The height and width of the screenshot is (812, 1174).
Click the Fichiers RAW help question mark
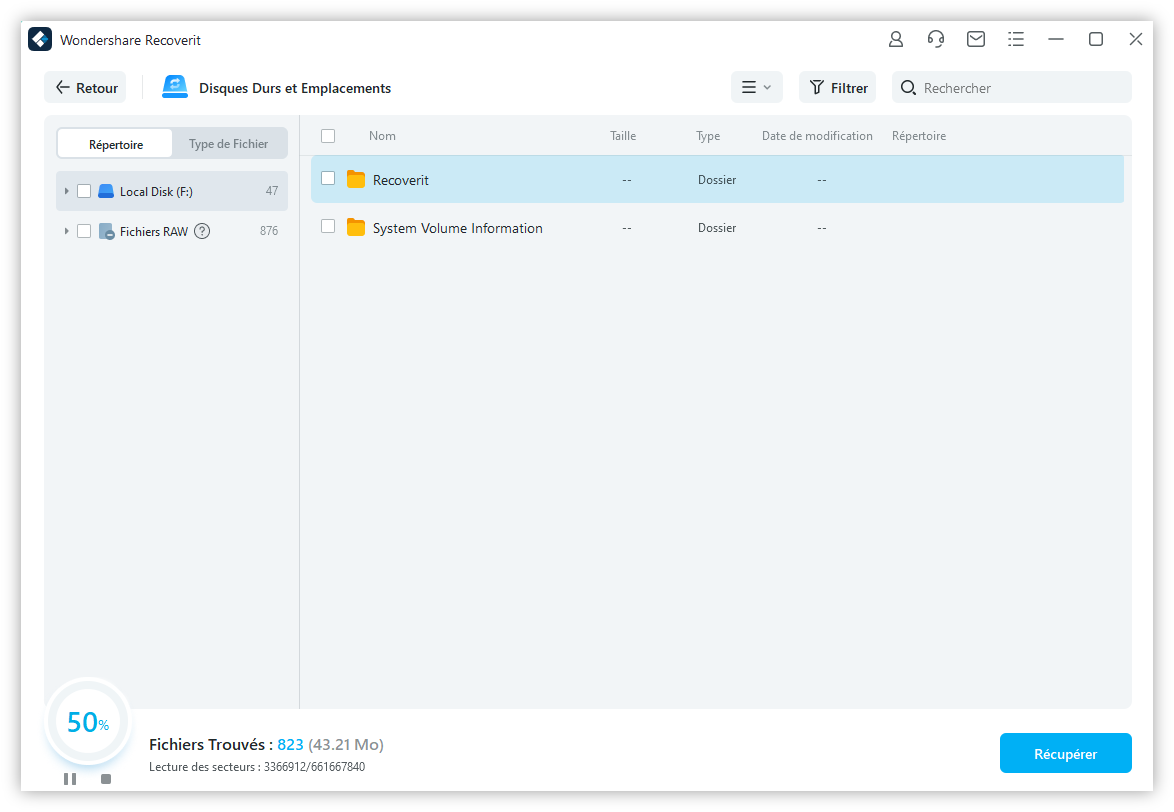click(202, 231)
